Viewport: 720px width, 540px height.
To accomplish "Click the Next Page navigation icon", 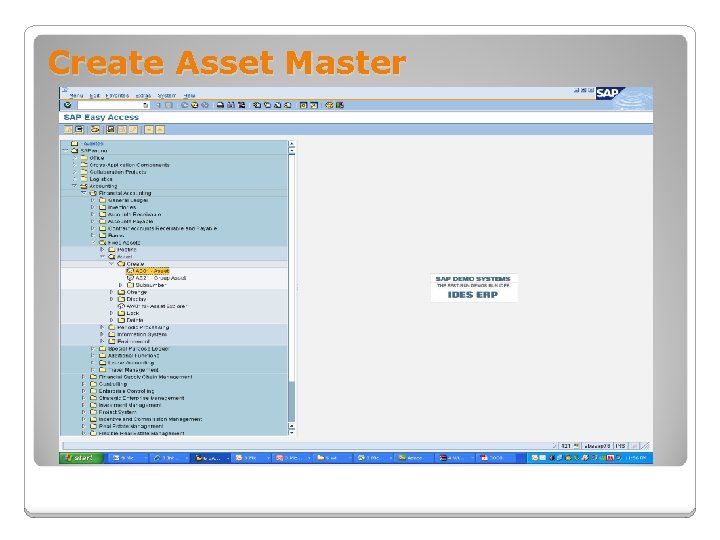I will click(x=277, y=105).
